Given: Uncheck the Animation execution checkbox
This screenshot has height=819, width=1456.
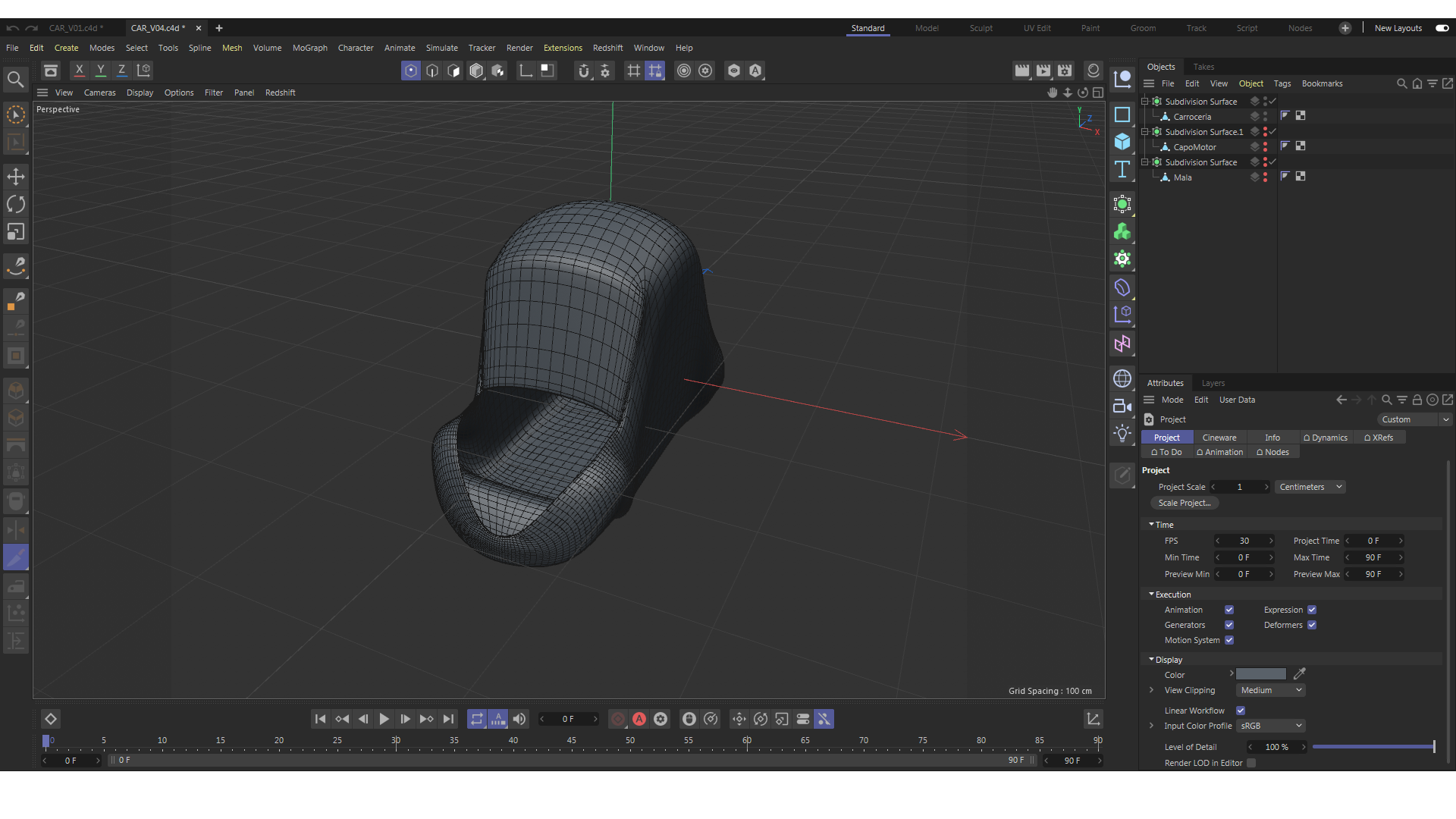Looking at the screenshot, I should [1229, 610].
